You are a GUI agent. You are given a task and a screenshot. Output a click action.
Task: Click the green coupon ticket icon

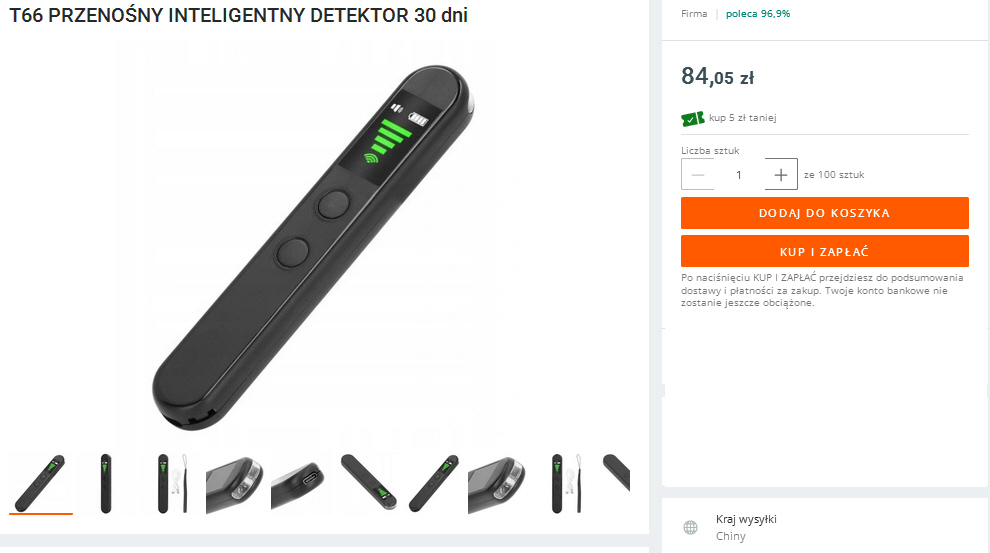coord(693,118)
